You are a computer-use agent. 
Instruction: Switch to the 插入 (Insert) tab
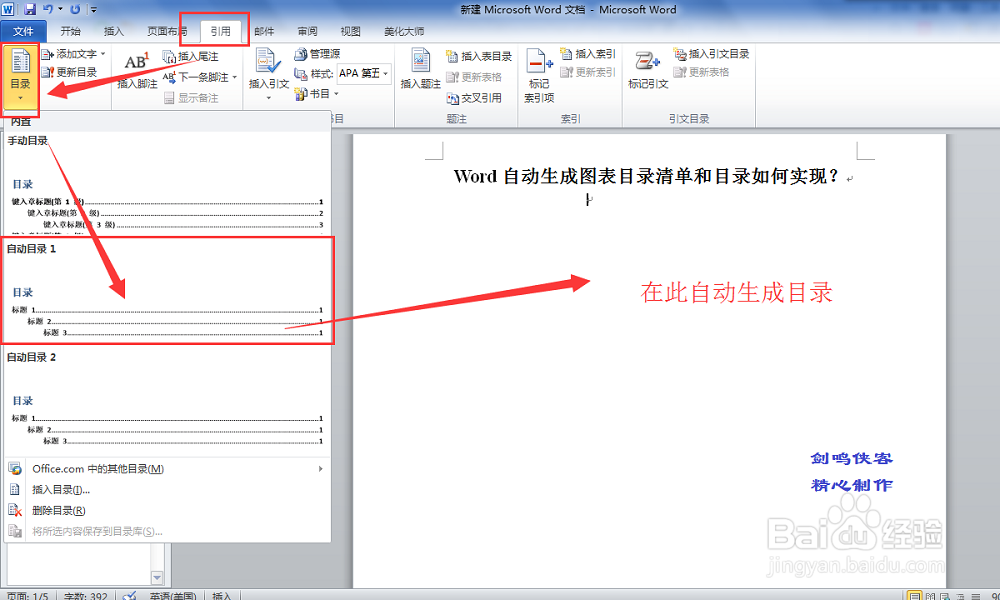pyautogui.click(x=114, y=31)
